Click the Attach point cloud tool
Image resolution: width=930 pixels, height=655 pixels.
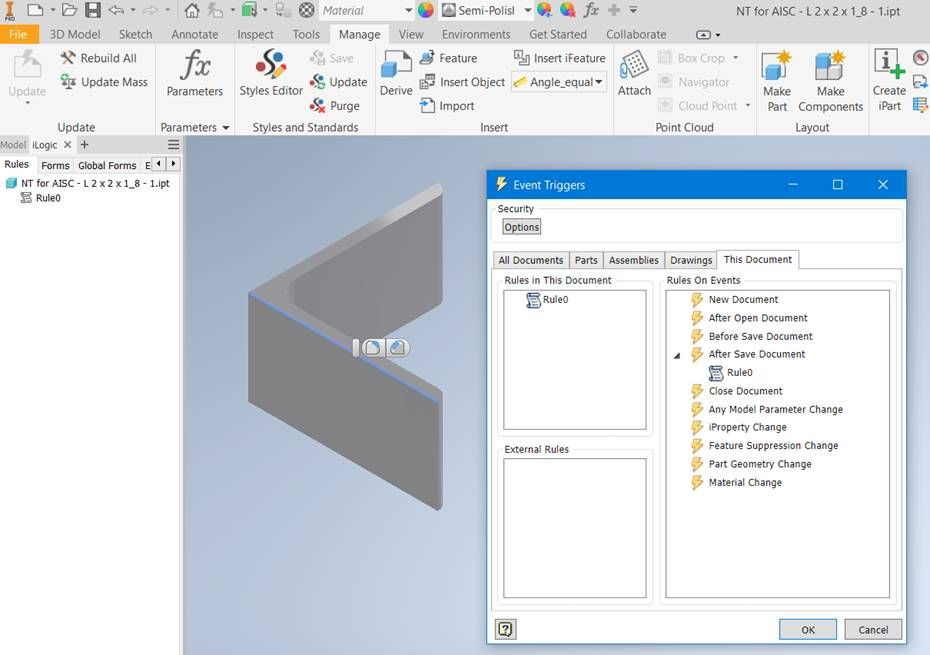[x=634, y=74]
